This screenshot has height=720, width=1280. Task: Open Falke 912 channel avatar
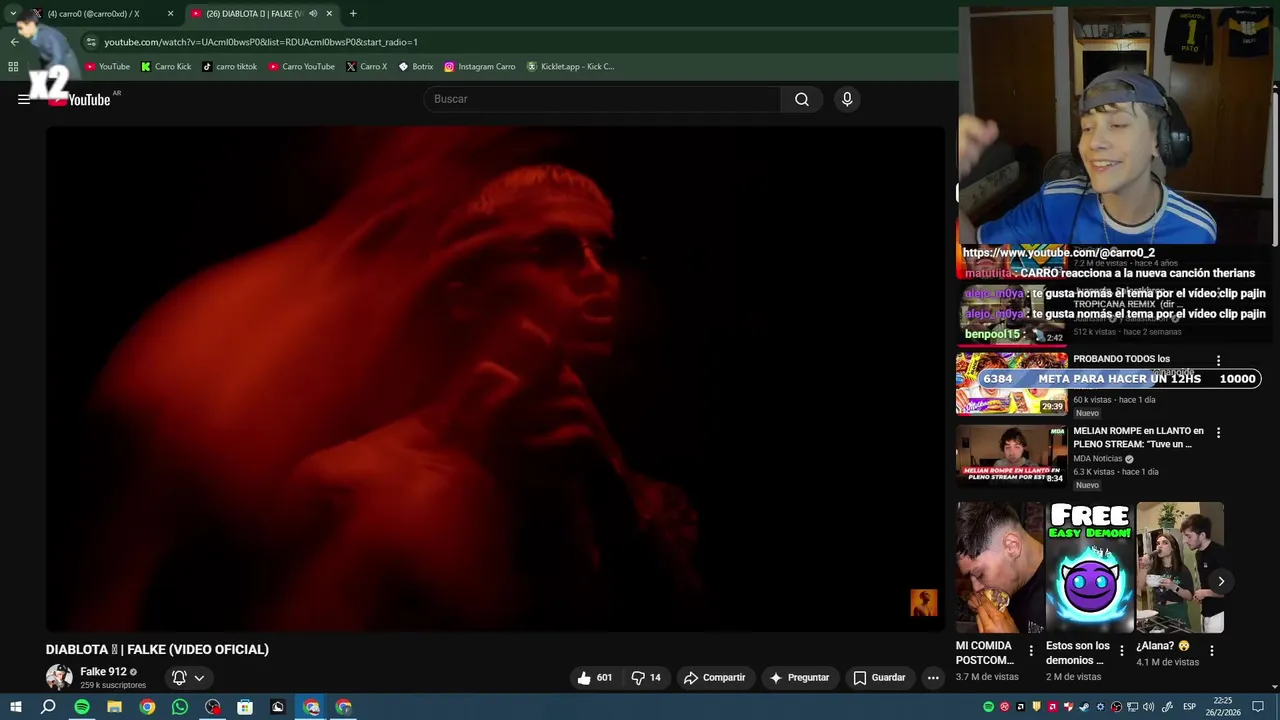[59, 677]
